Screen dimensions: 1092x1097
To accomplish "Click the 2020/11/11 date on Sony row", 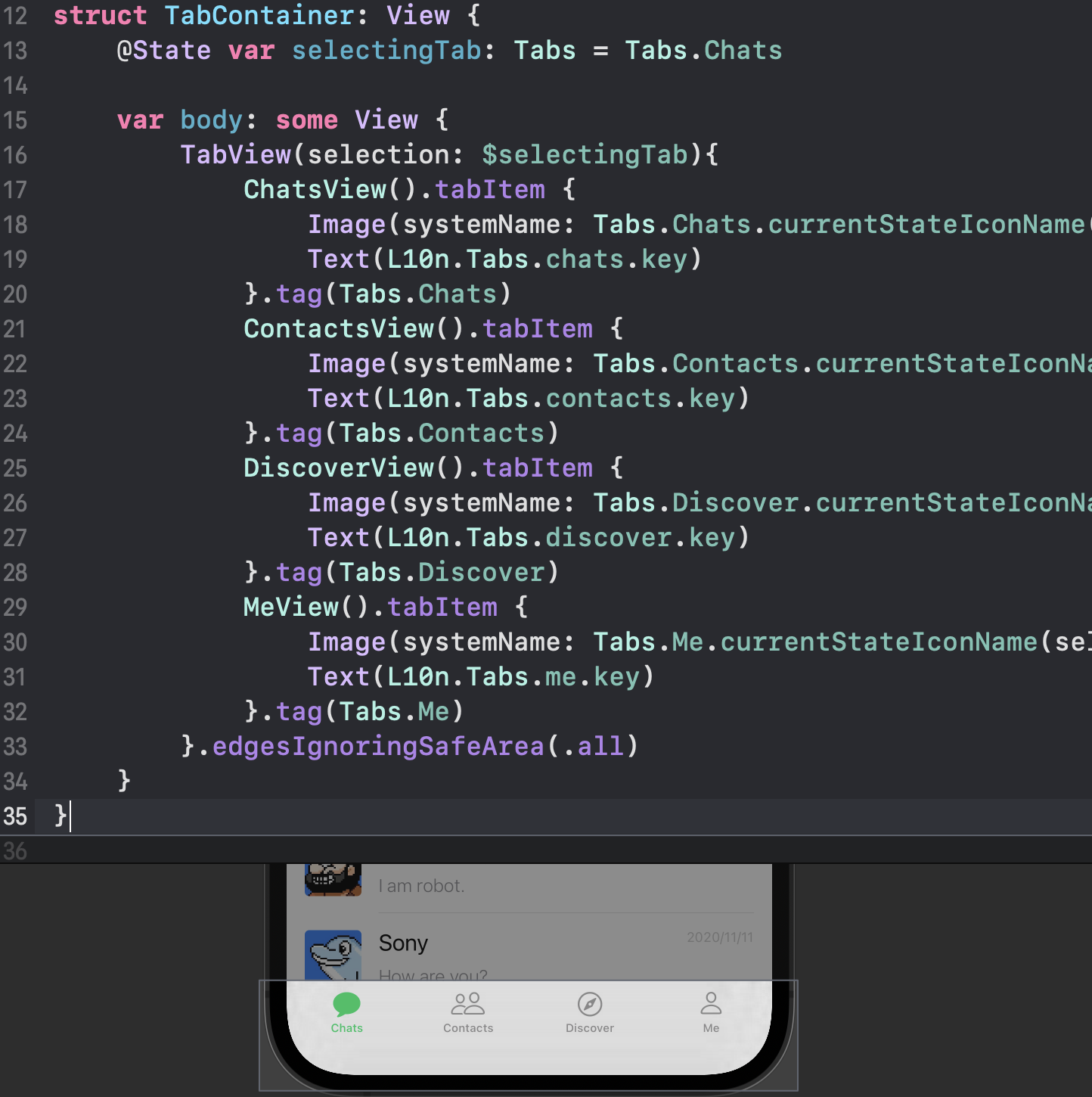I will point(719,937).
